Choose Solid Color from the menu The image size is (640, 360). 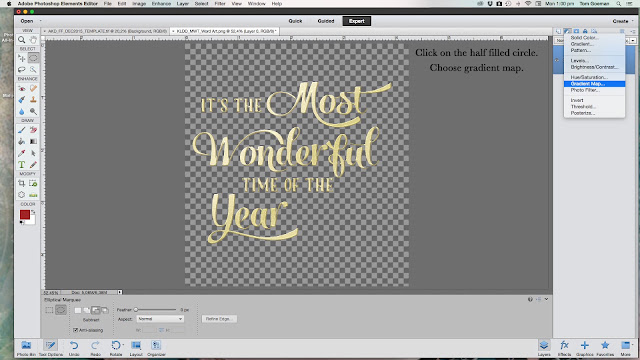coord(594,38)
